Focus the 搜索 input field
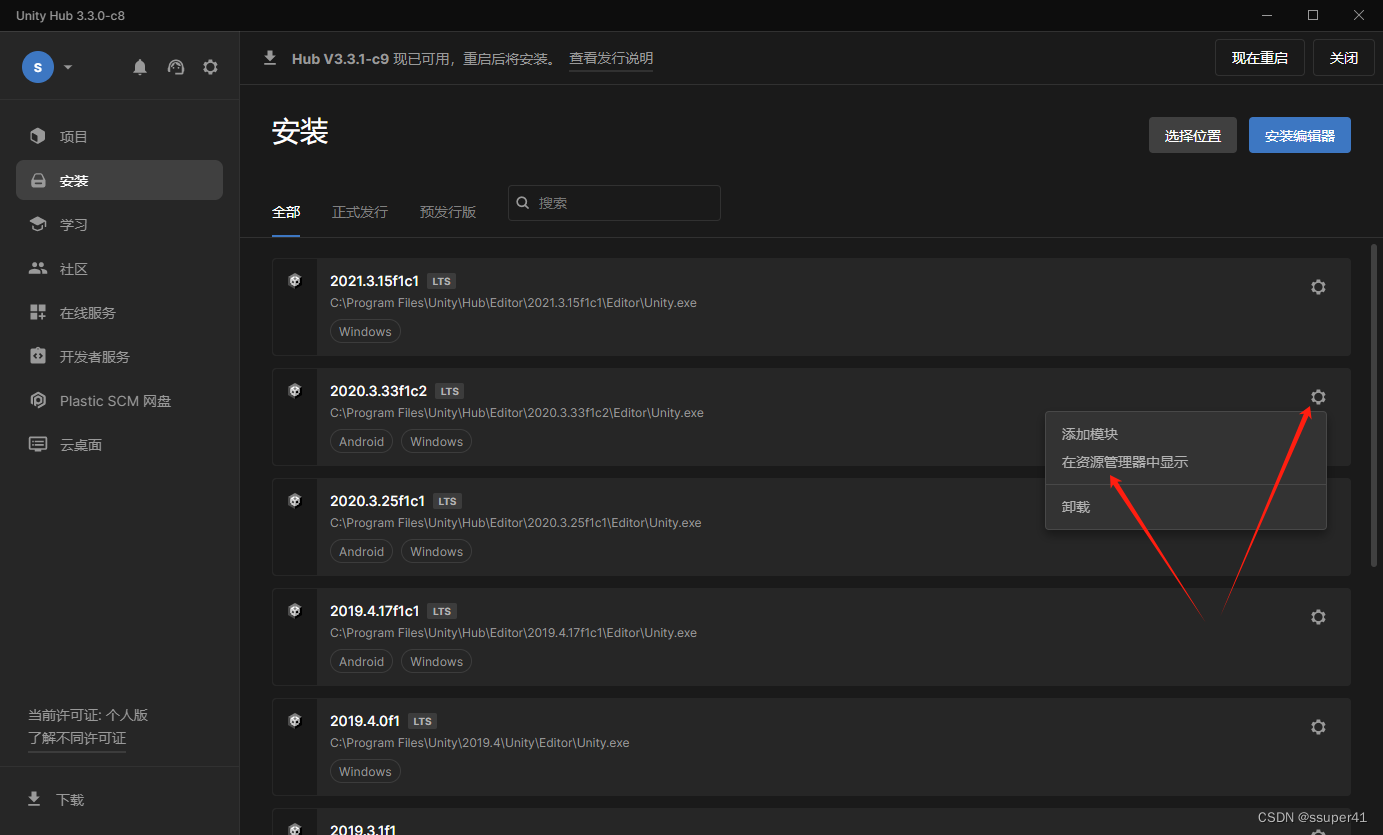The height and width of the screenshot is (835, 1383). click(x=614, y=203)
